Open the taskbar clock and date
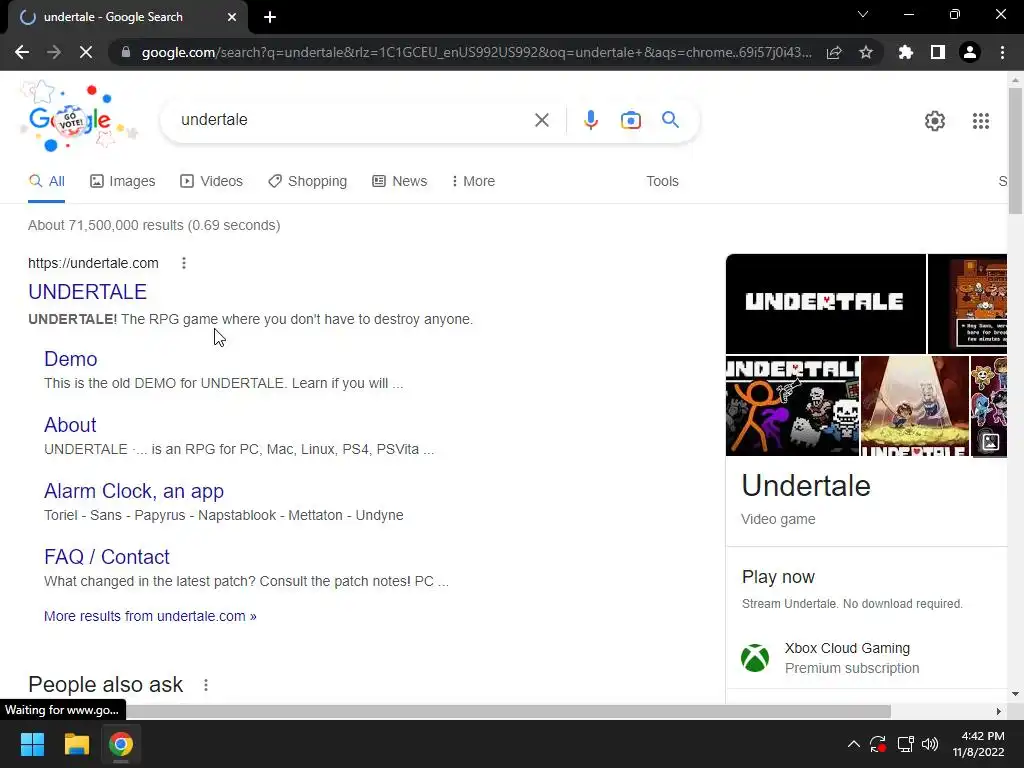 pyautogui.click(x=978, y=744)
